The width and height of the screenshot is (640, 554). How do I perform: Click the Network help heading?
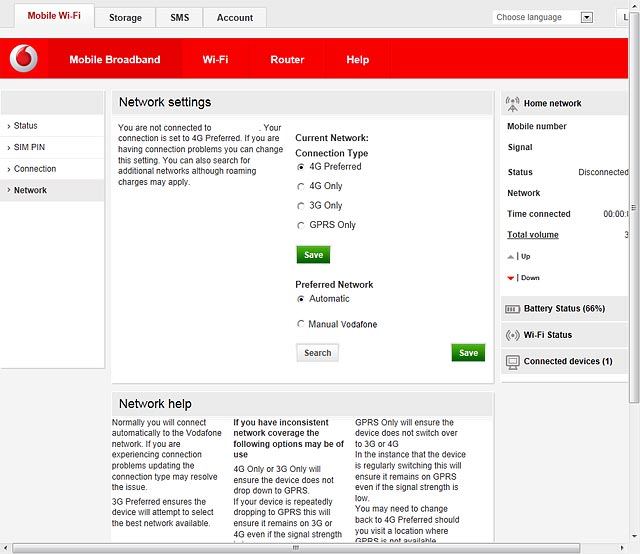tap(155, 404)
